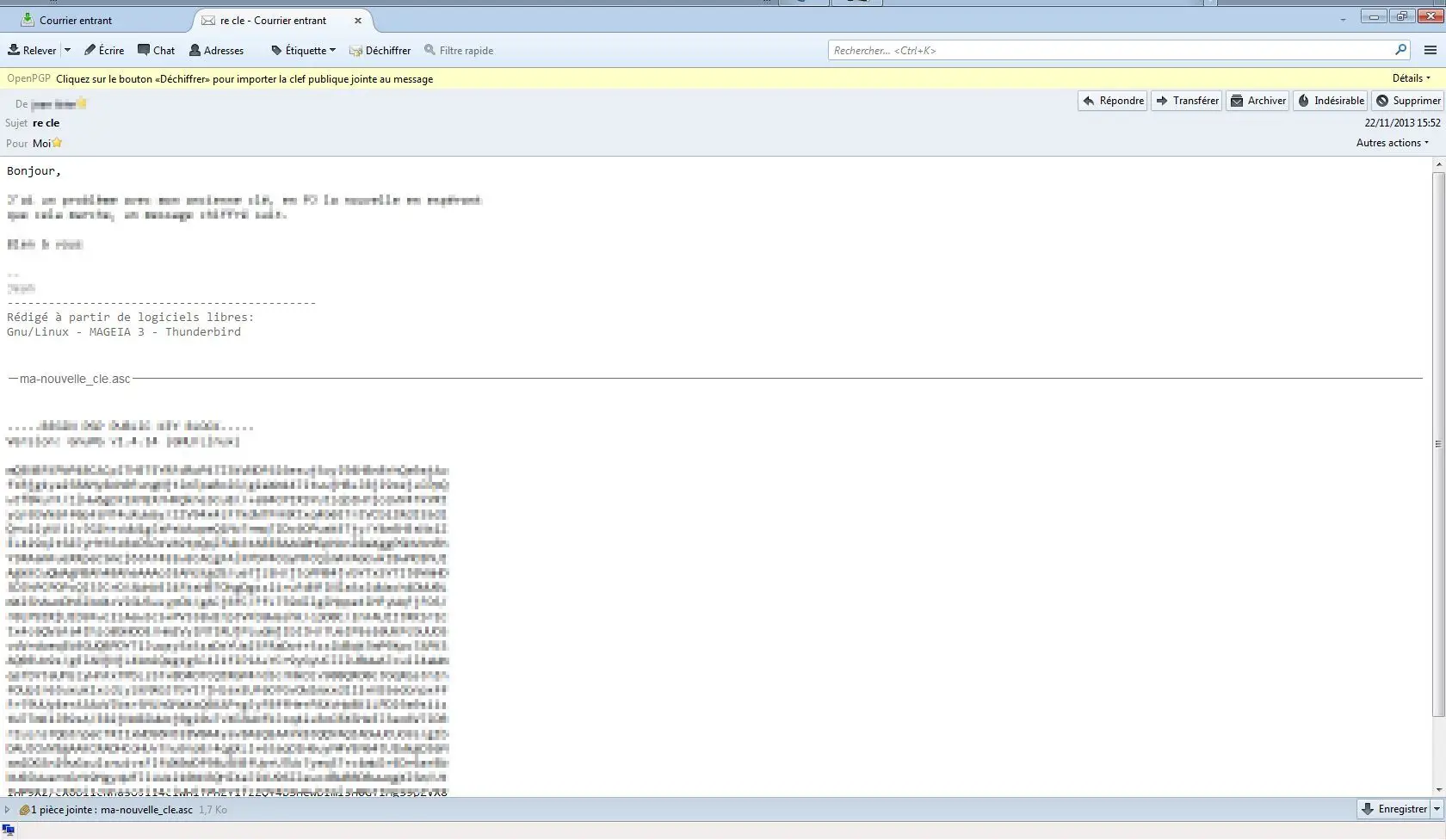Viewport: 1446px width, 840px height.
Task: Click the Déchiffrer decrypt button
Action: 380,50
